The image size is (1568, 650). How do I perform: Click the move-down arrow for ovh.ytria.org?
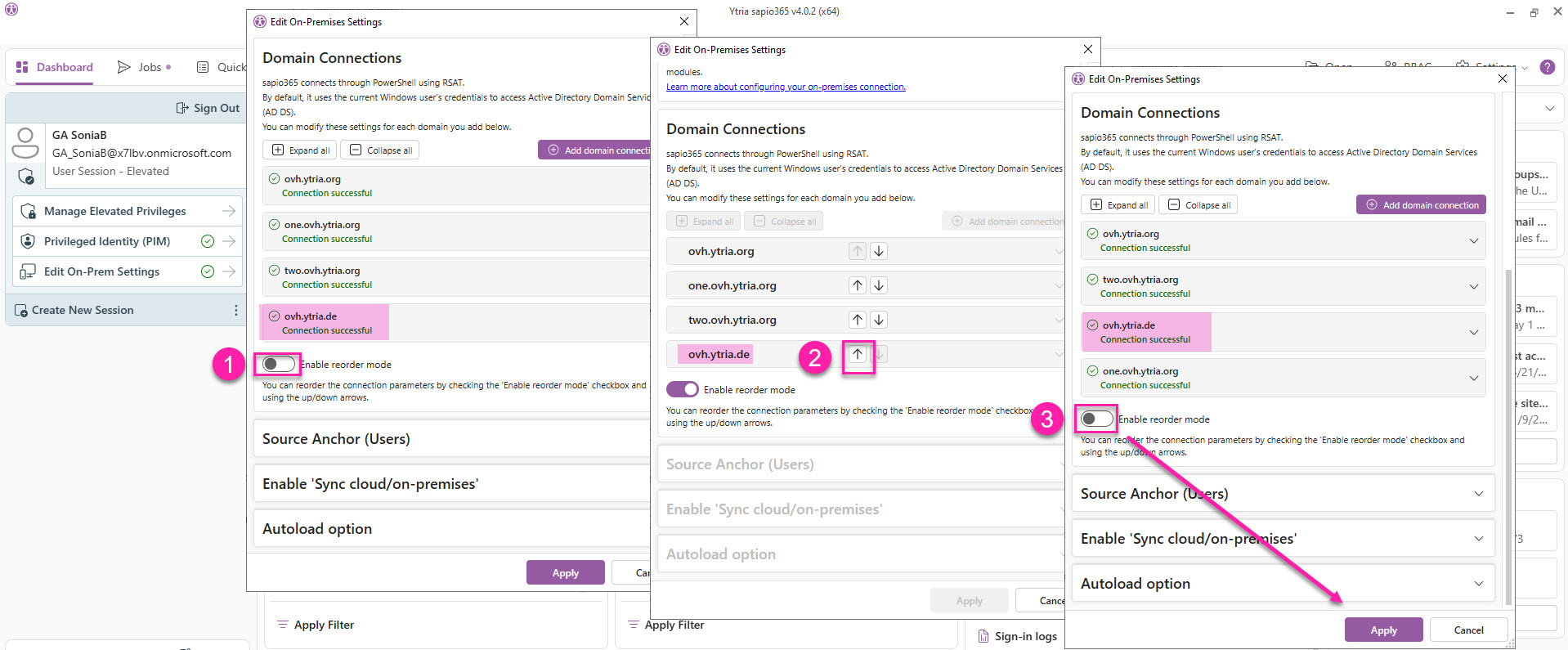point(879,251)
